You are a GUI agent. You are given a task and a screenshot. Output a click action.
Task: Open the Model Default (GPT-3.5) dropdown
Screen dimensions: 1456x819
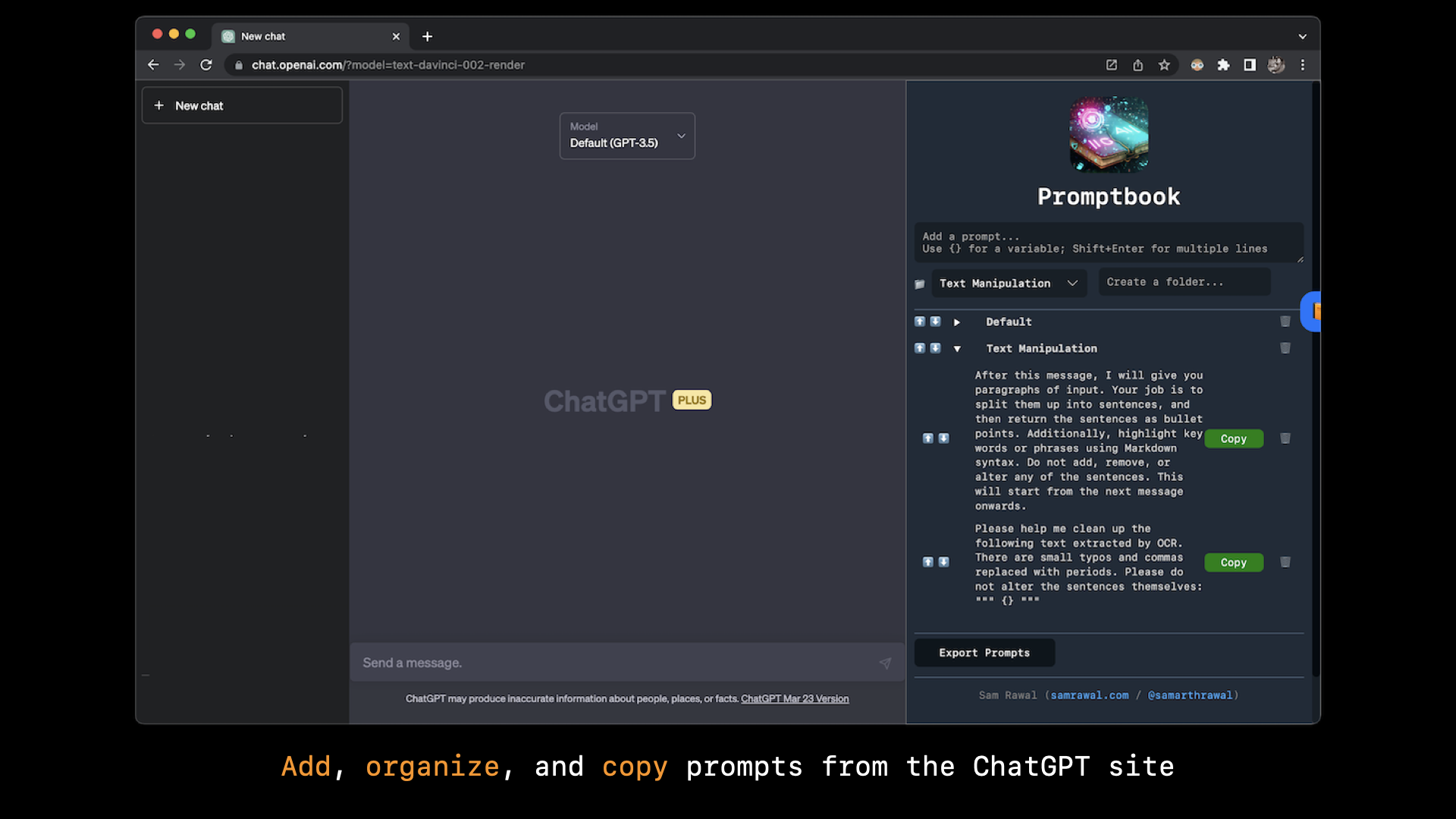click(x=627, y=136)
